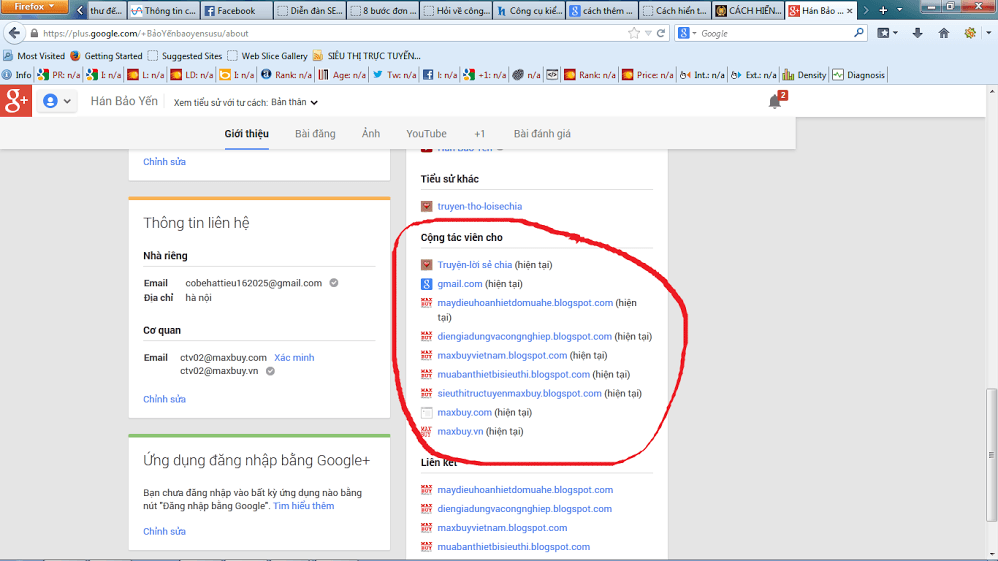The height and width of the screenshot is (561, 998).
Task: Switch to the CÁCH HIỂN... tab
Action: pos(748,11)
